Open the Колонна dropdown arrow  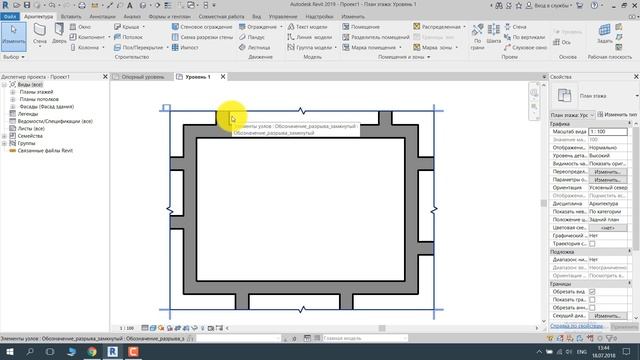(x=103, y=47)
